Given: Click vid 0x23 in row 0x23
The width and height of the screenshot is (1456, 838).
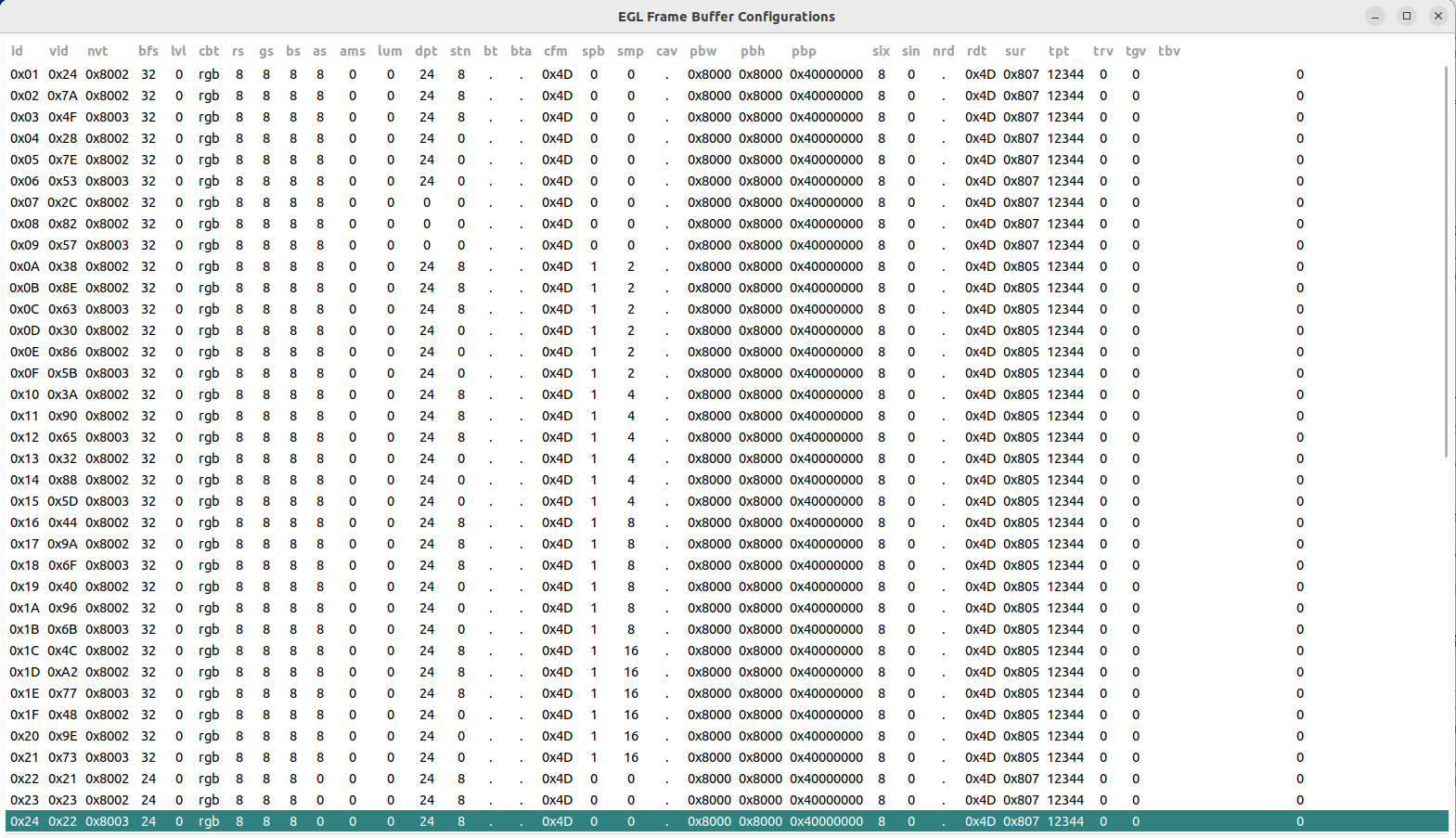Looking at the screenshot, I should point(63,800).
